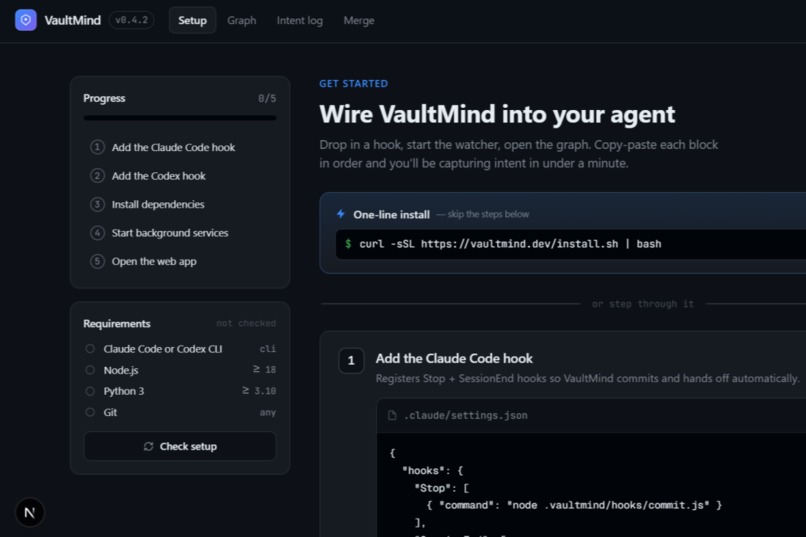806x537 pixels.
Task: Click the Node.js requirement label
Action: (x=121, y=370)
